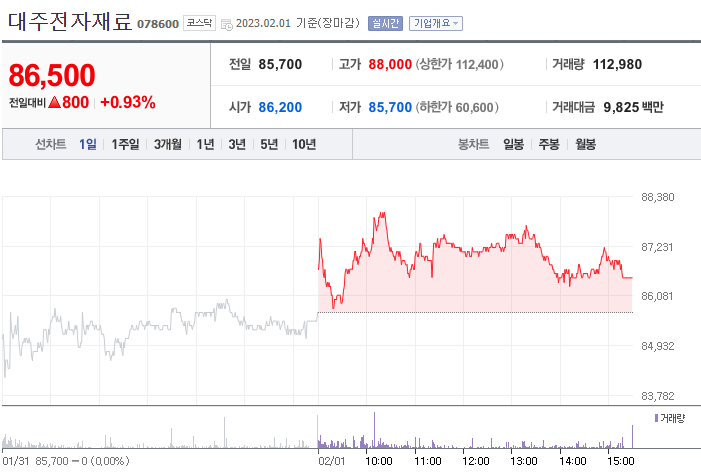Click the 14:00 time axis marker
Screen dimensions: 701x476
(573, 461)
